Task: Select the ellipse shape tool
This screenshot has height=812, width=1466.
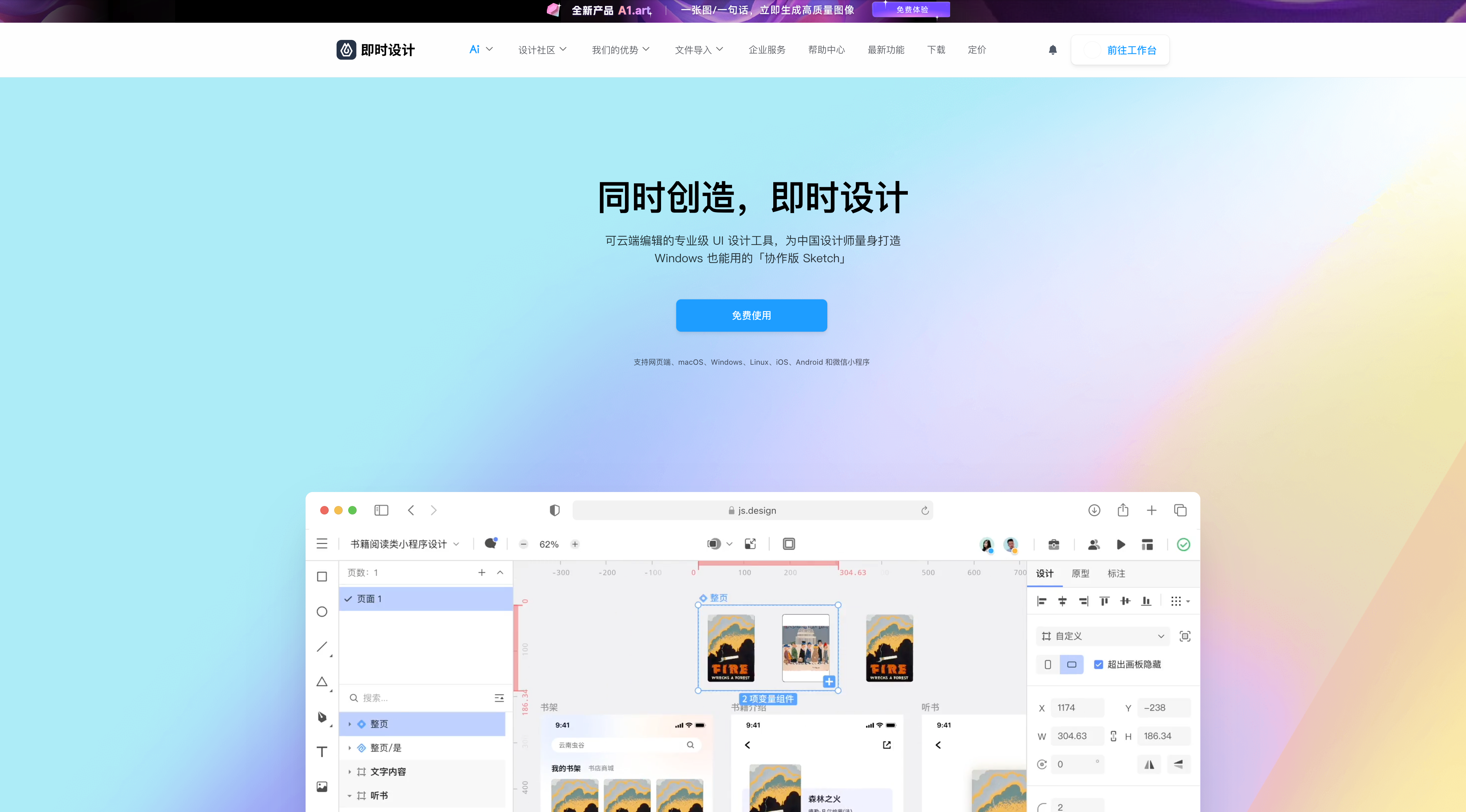Action: pos(321,612)
